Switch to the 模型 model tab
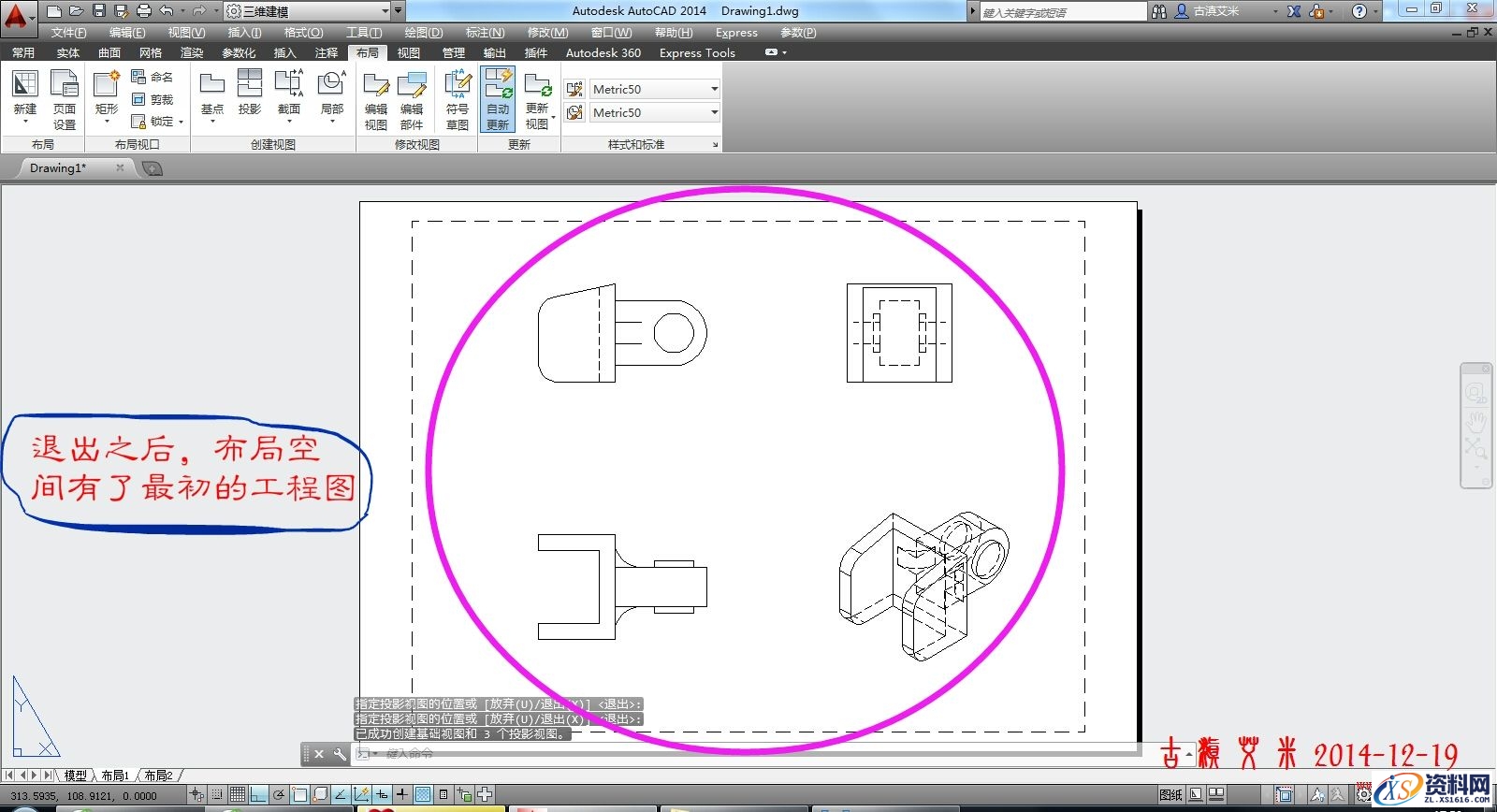The height and width of the screenshot is (812, 1497). pos(75,776)
